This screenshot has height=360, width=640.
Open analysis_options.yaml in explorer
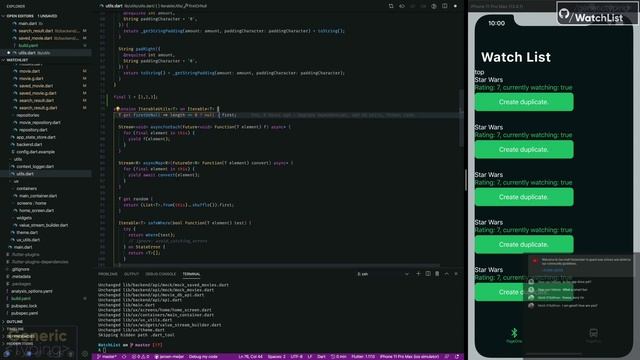tap(32, 291)
